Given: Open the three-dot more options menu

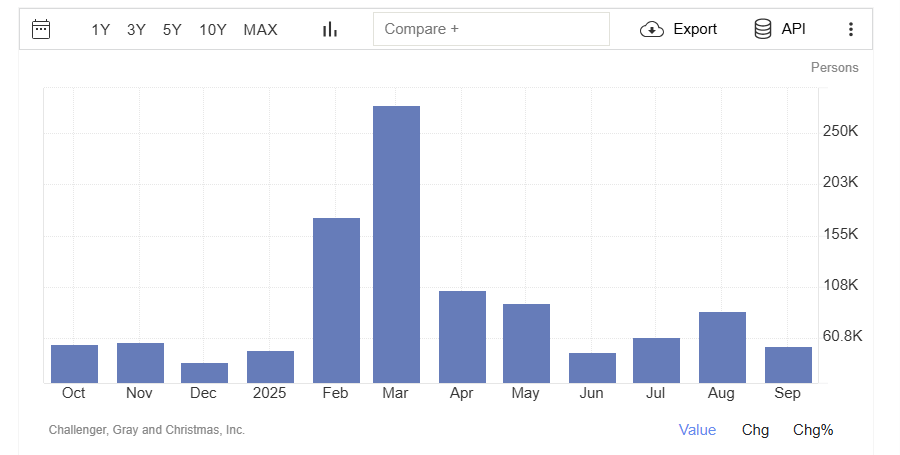Looking at the screenshot, I should point(851,29).
